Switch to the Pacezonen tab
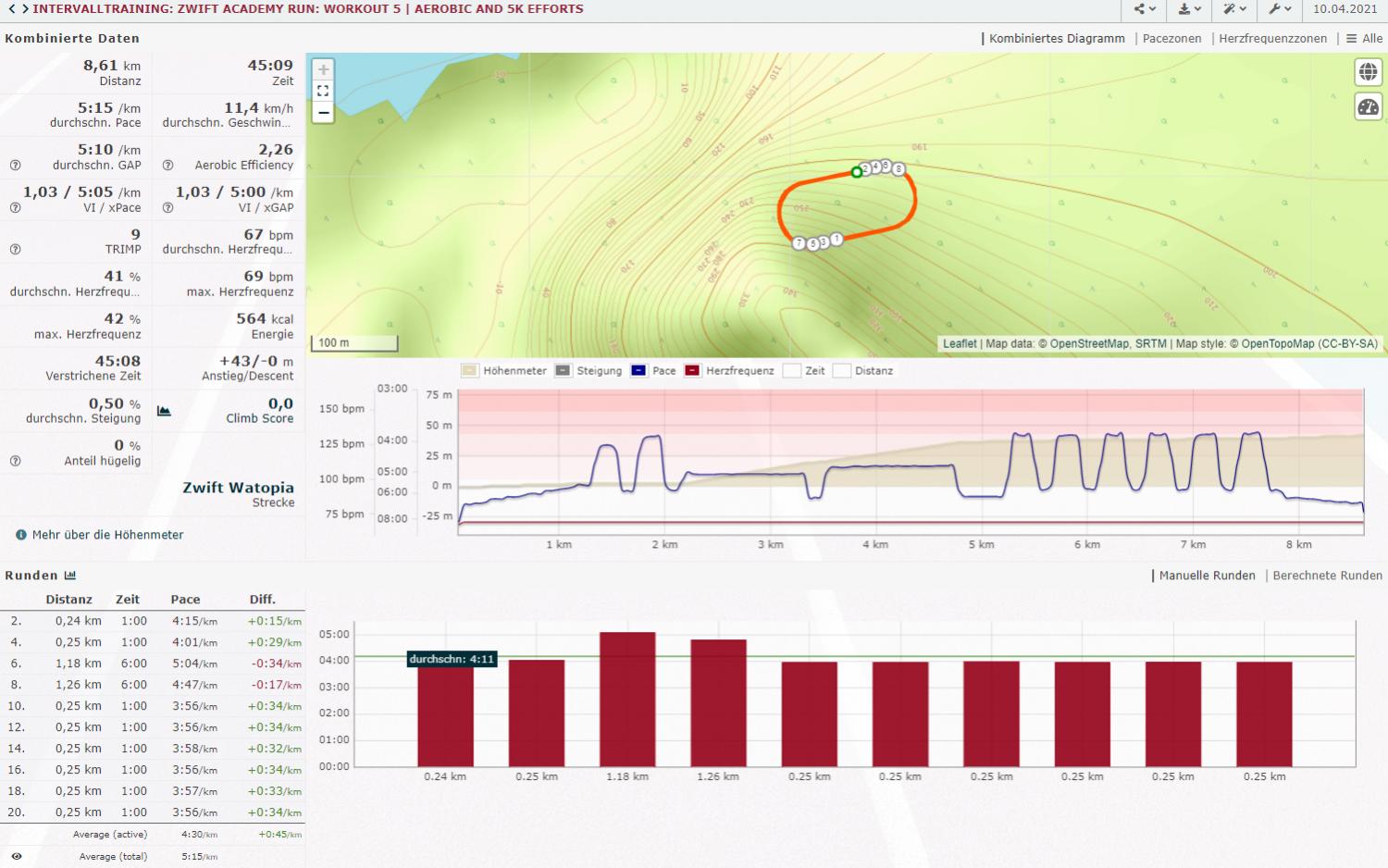This screenshot has width=1388, height=868. pyautogui.click(x=1171, y=39)
